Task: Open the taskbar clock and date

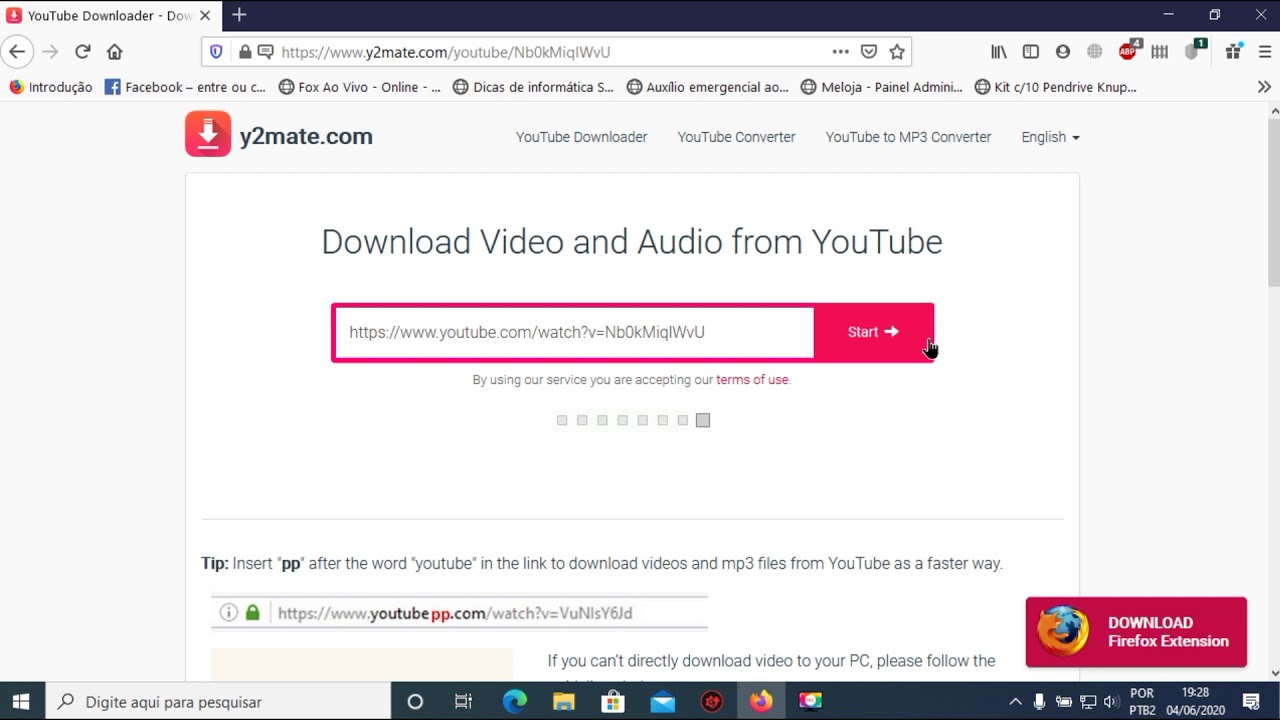Action: coord(1195,701)
